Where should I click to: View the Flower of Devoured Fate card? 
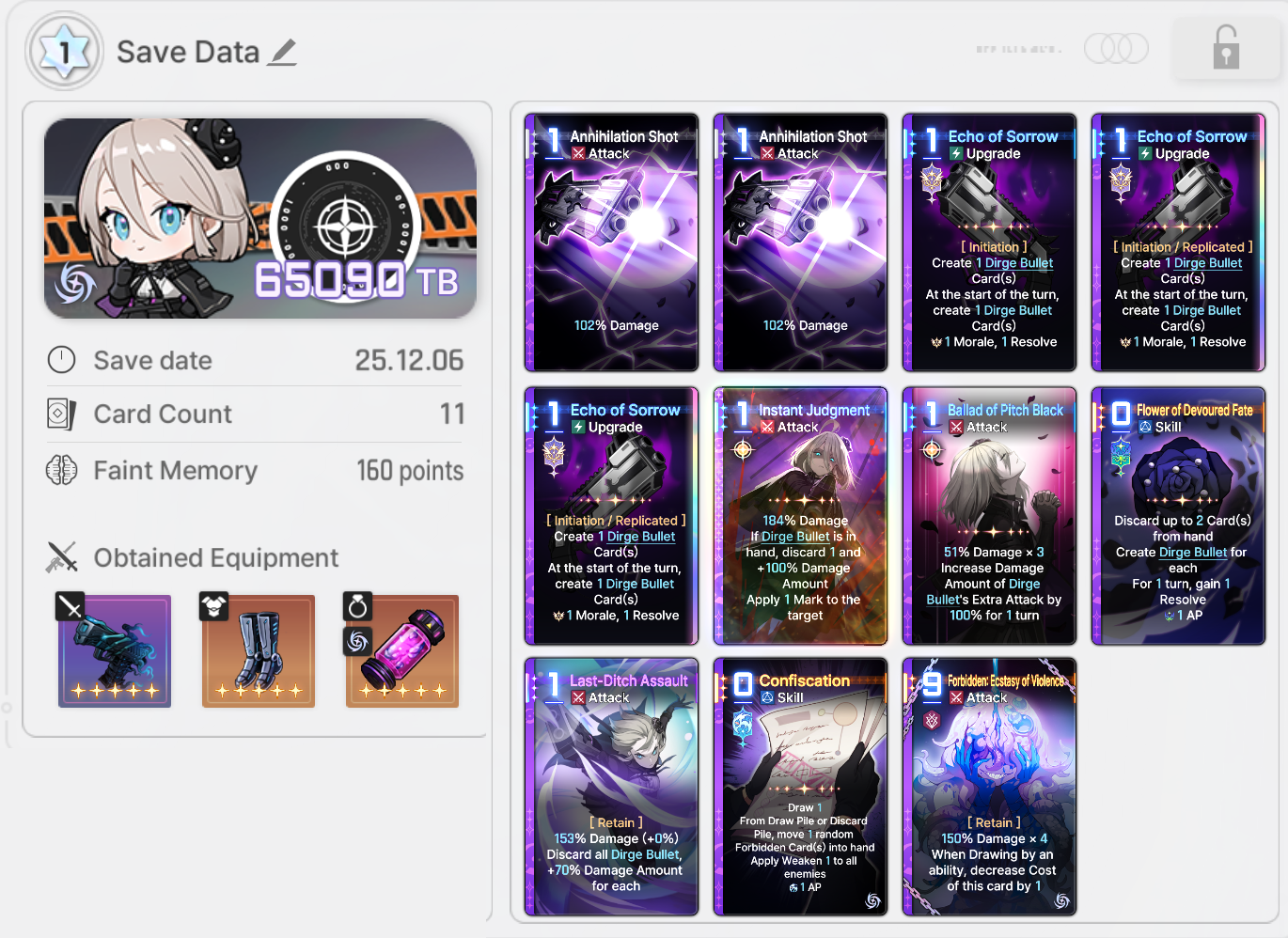click(x=1178, y=516)
